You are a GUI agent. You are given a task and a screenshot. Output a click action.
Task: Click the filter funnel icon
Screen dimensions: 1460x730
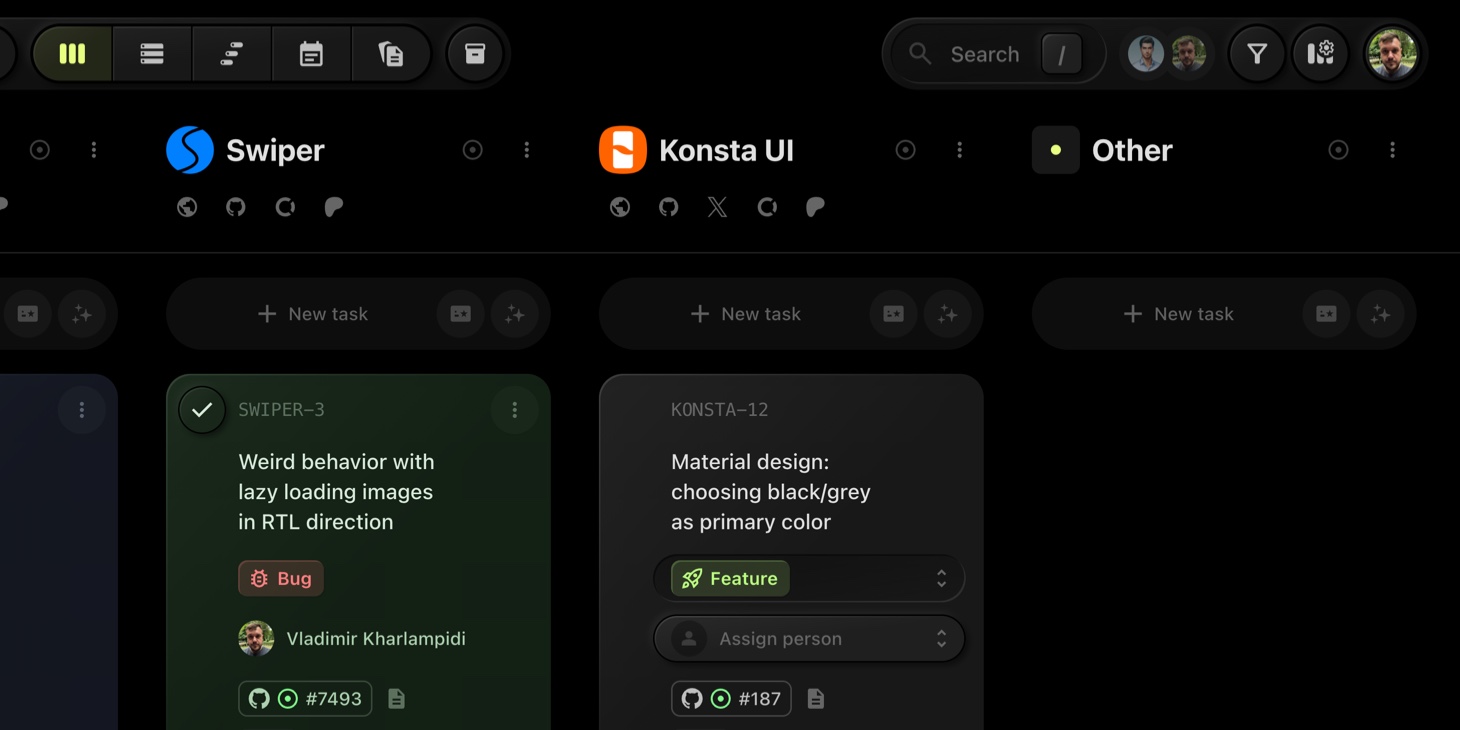click(x=1257, y=54)
